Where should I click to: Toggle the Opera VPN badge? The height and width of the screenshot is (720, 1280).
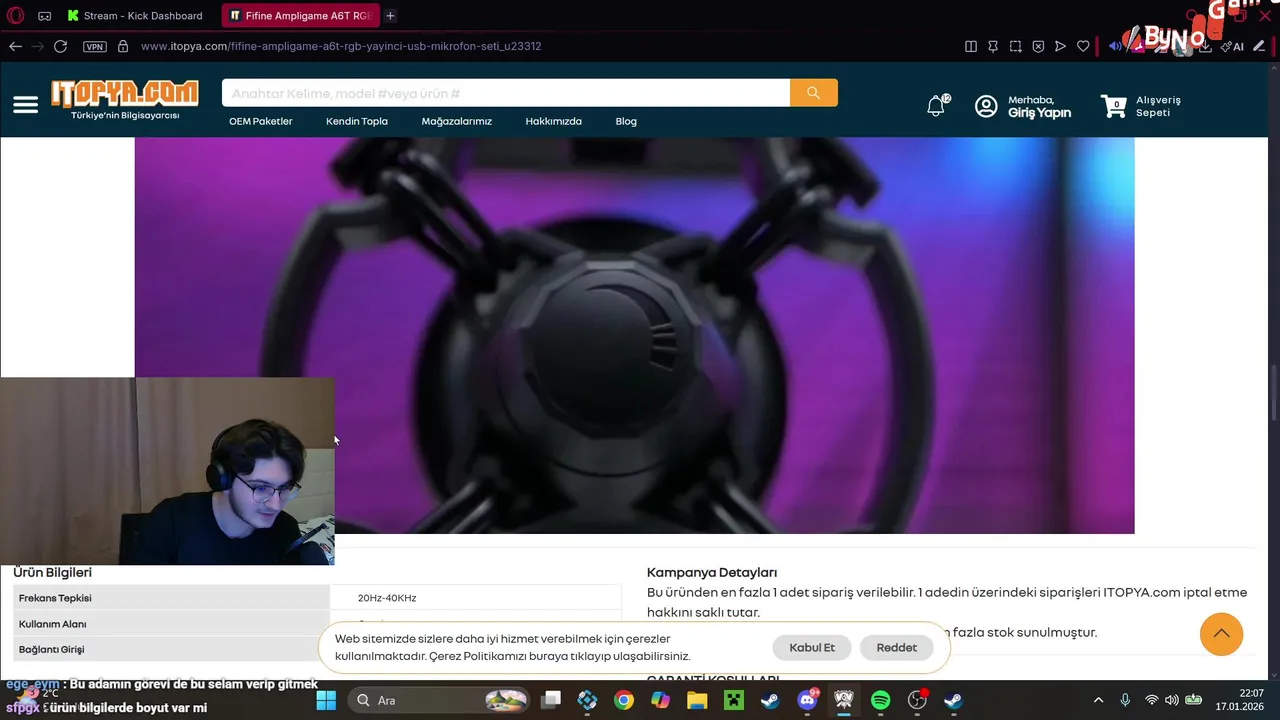pos(95,46)
